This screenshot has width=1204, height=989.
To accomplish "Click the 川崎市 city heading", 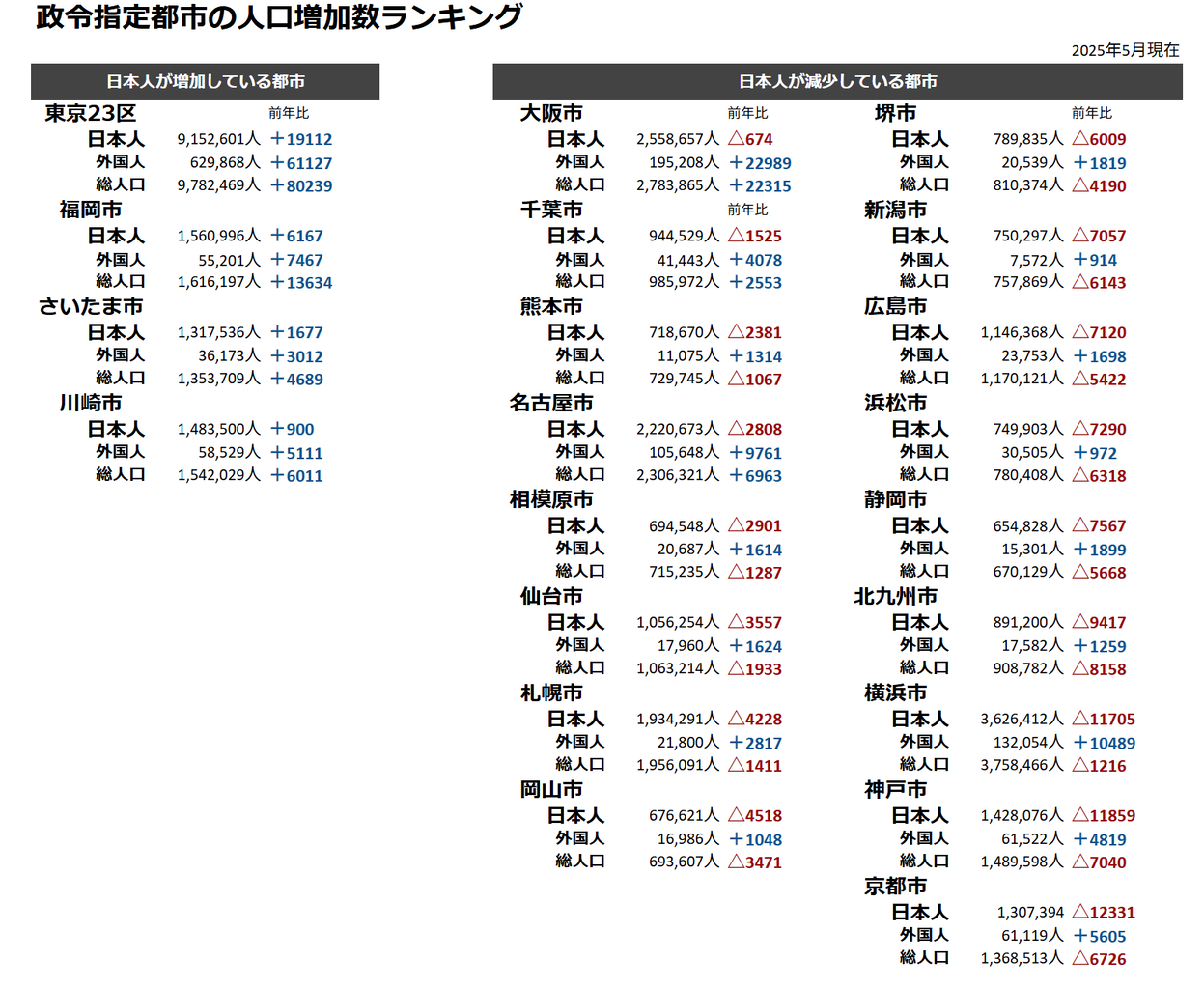I will 91,403.
